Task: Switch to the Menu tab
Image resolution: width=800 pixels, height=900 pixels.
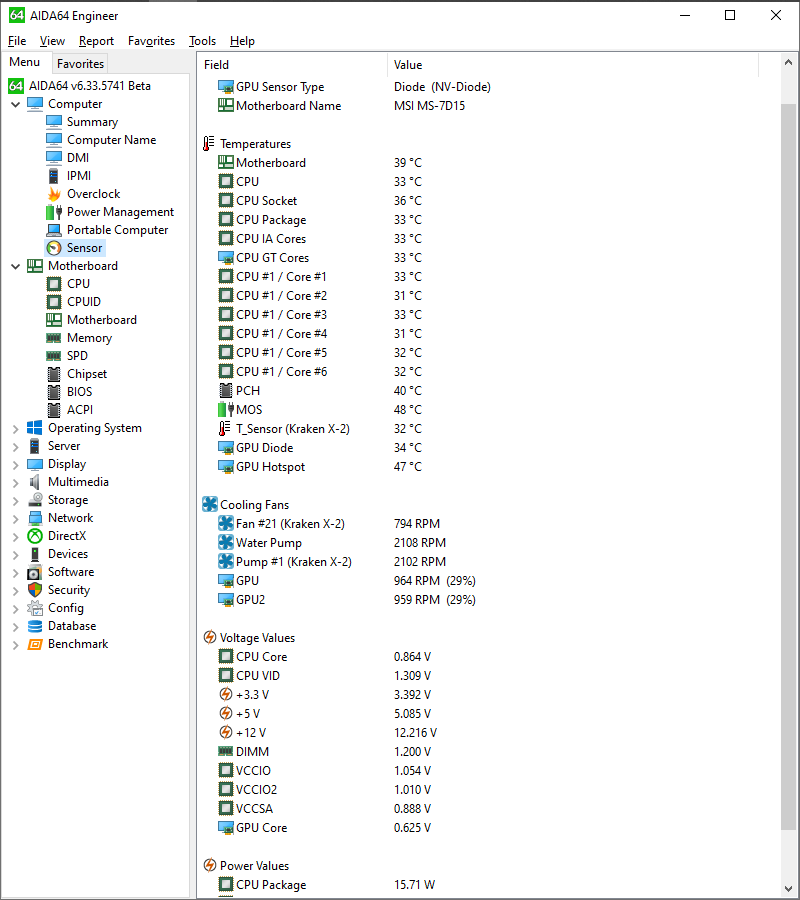Action: point(25,62)
